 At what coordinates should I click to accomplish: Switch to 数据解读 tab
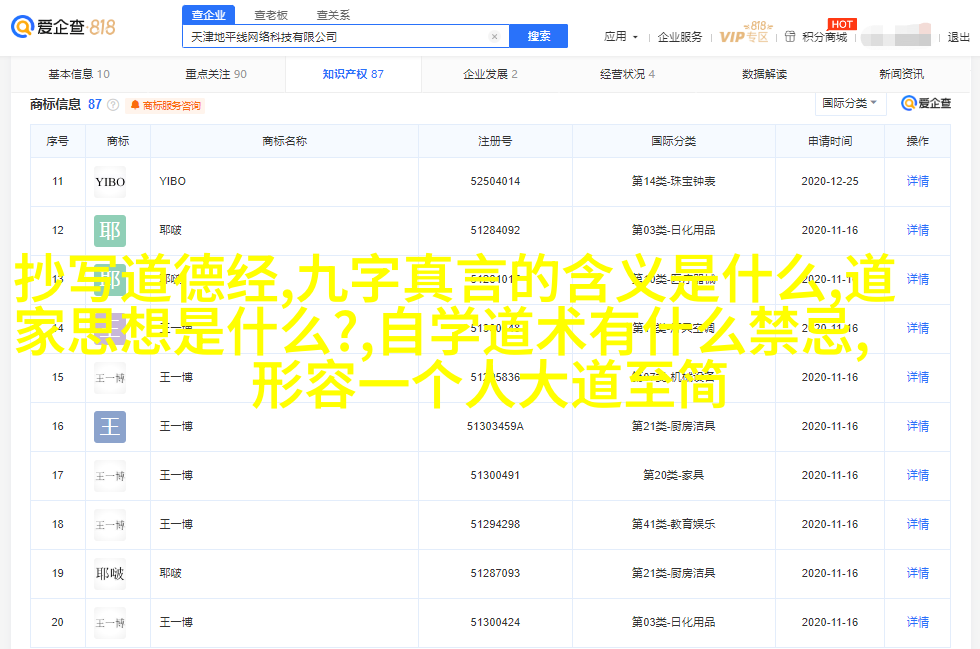tap(764, 74)
